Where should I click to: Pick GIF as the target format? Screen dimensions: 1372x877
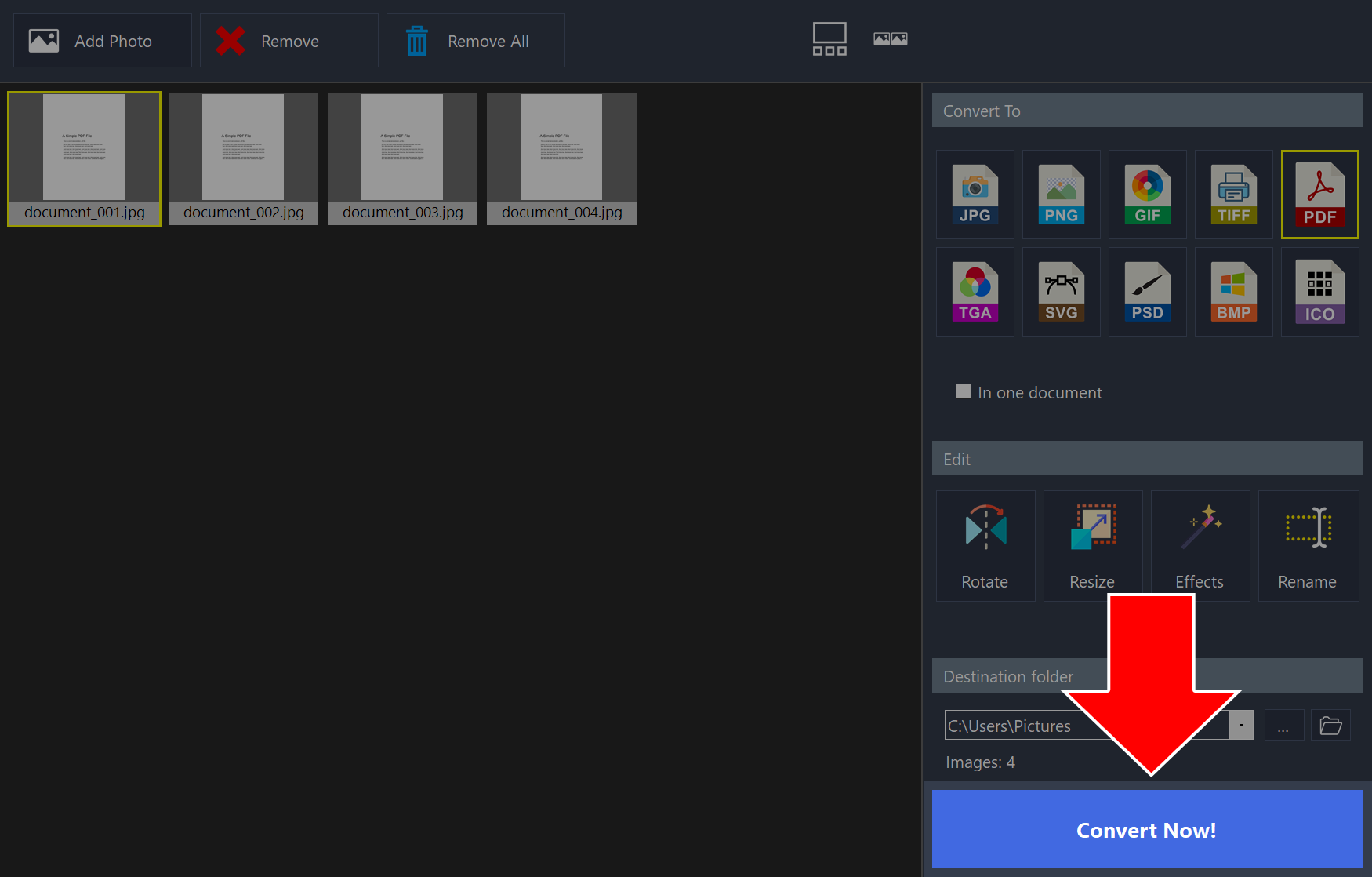1147,195
